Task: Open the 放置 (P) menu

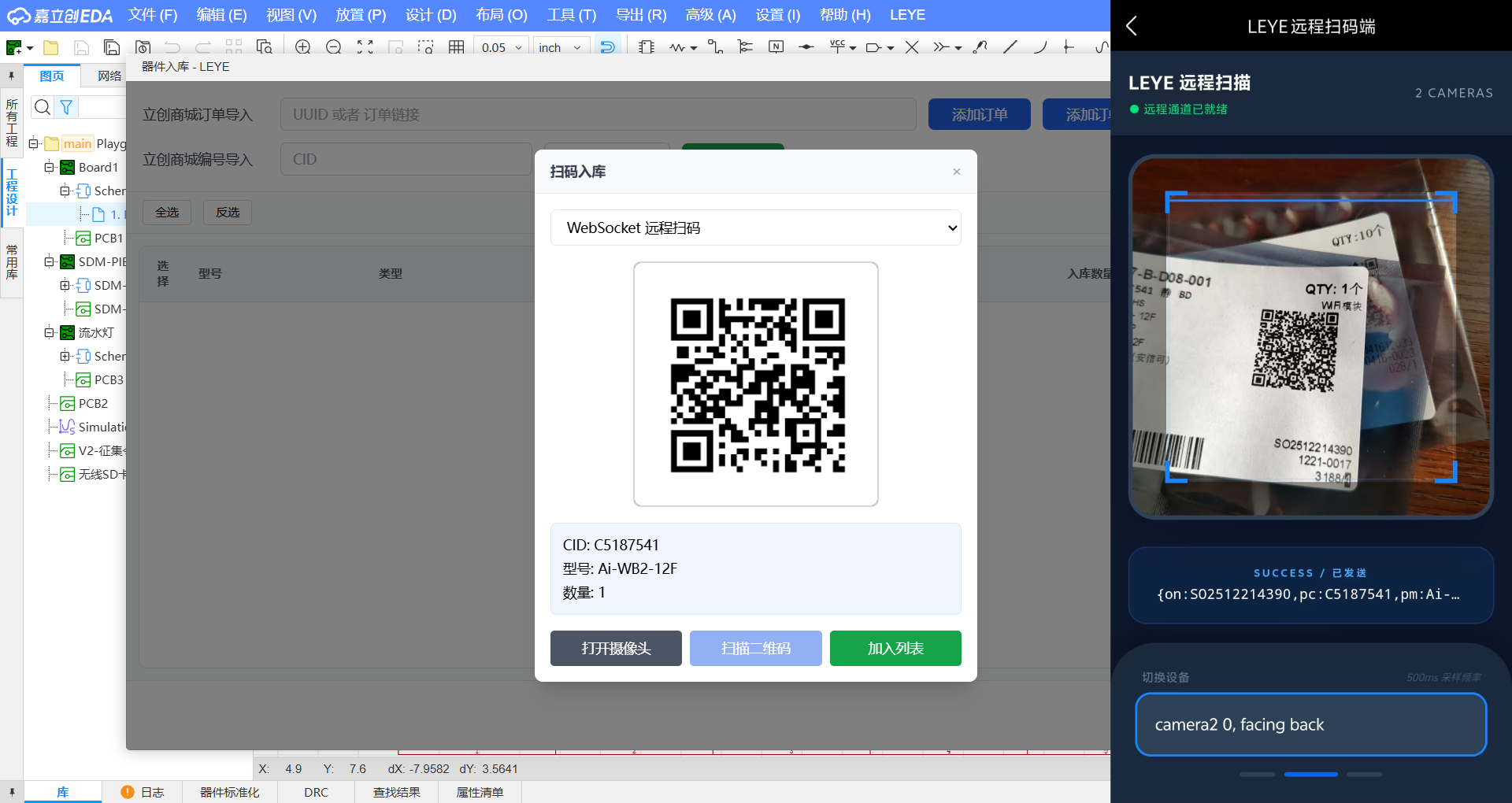Action: (x=361, y=15)
